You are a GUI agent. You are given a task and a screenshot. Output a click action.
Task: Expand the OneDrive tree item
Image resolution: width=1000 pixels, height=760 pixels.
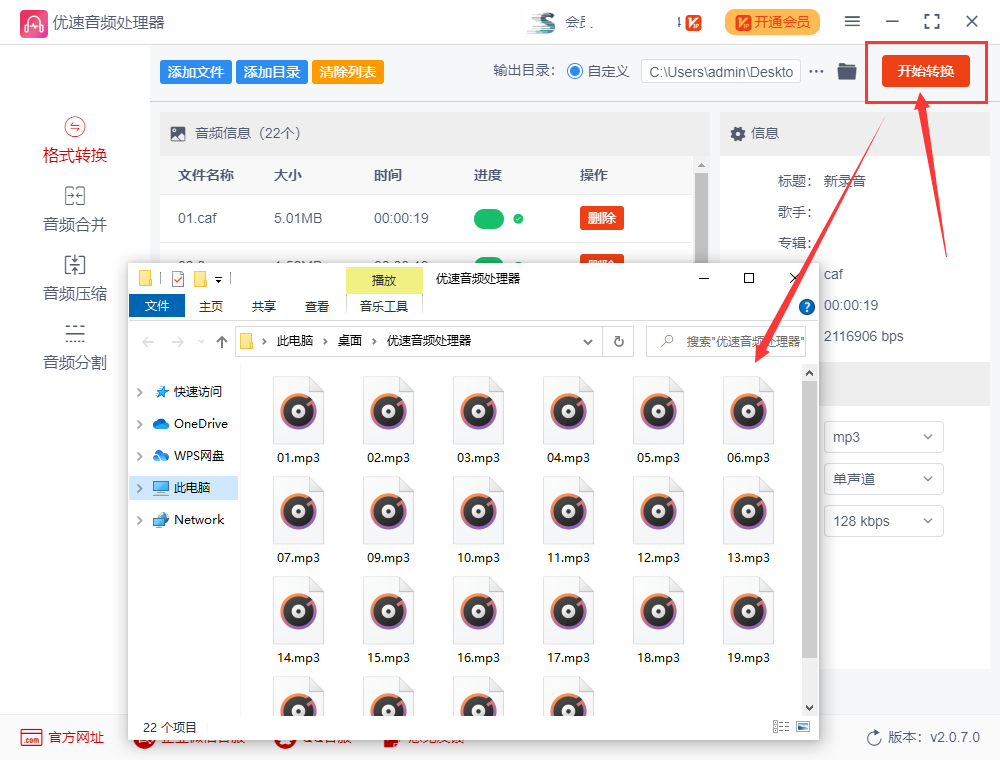(140, 424)
